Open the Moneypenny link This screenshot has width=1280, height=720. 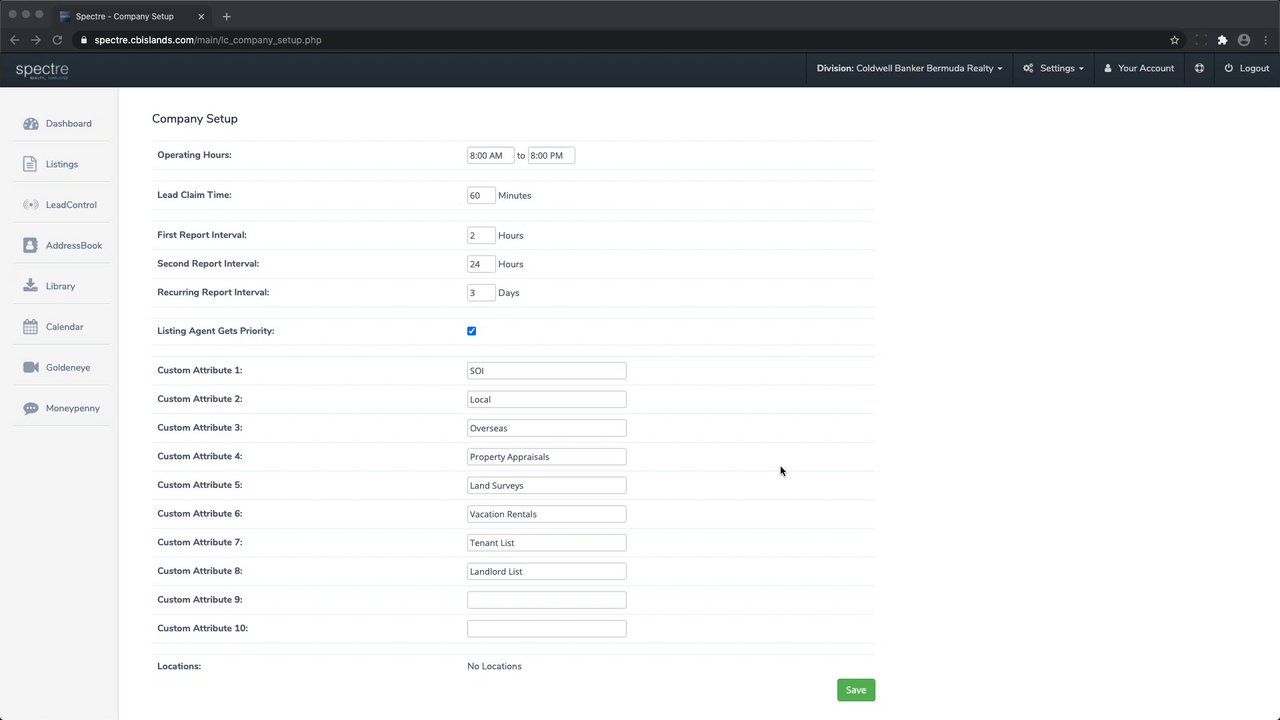point(73,408)
